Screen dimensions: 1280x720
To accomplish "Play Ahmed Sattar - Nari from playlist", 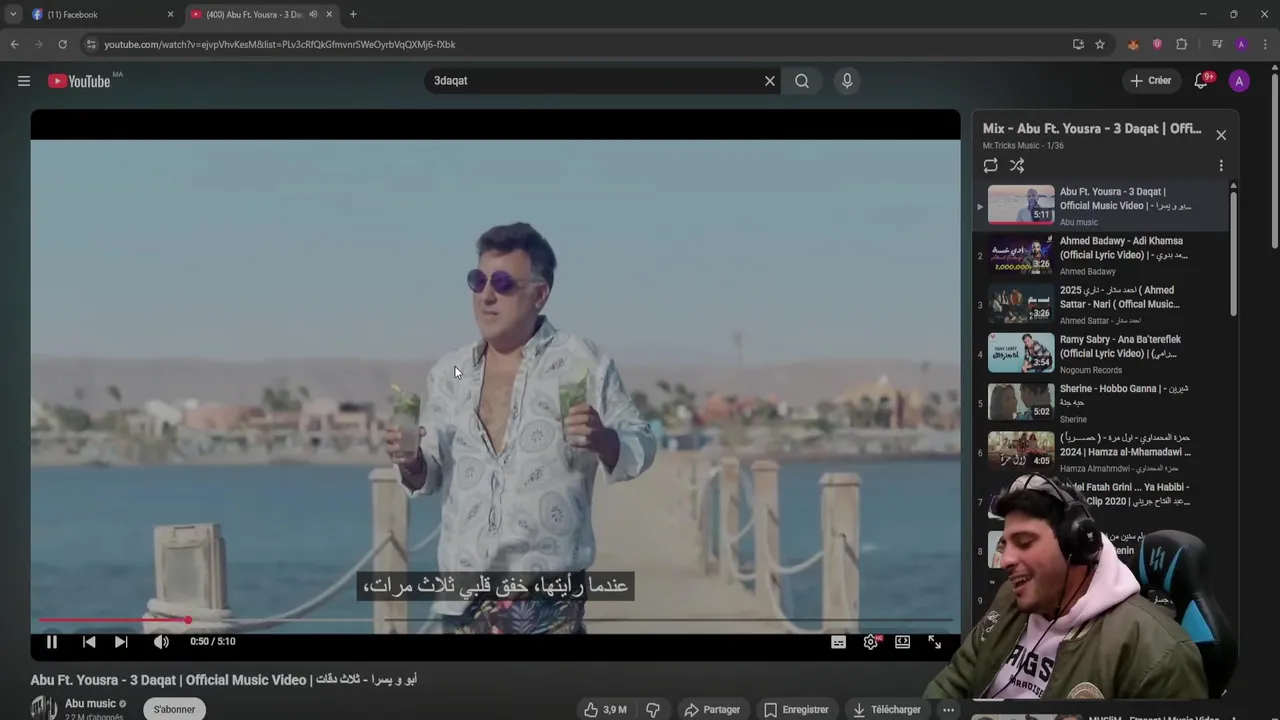I will point(1100,305).
